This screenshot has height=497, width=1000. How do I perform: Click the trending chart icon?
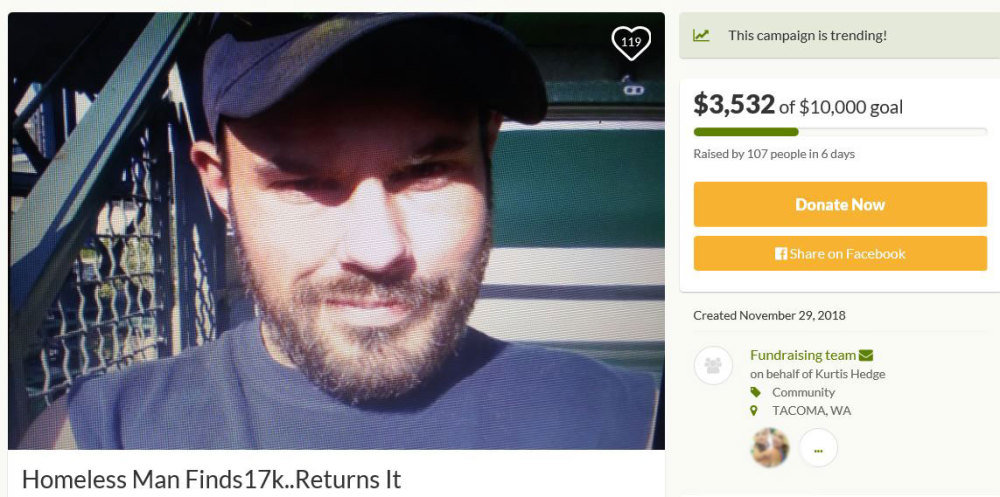tap(701, 35)
